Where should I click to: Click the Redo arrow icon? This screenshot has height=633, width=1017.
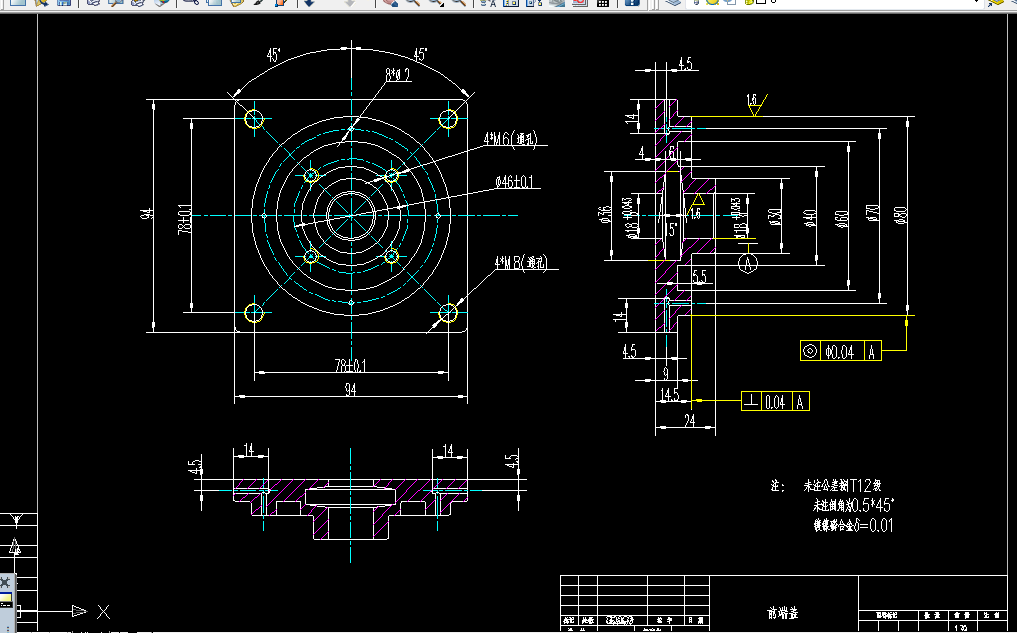[x=348, y=4]
